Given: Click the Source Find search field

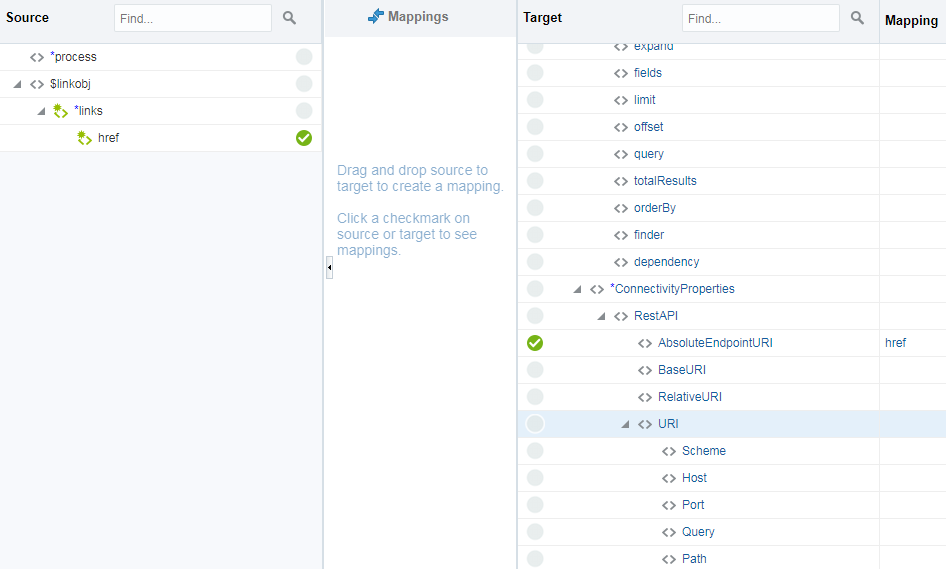Looking at the screenshot, I should click(192, 18).
